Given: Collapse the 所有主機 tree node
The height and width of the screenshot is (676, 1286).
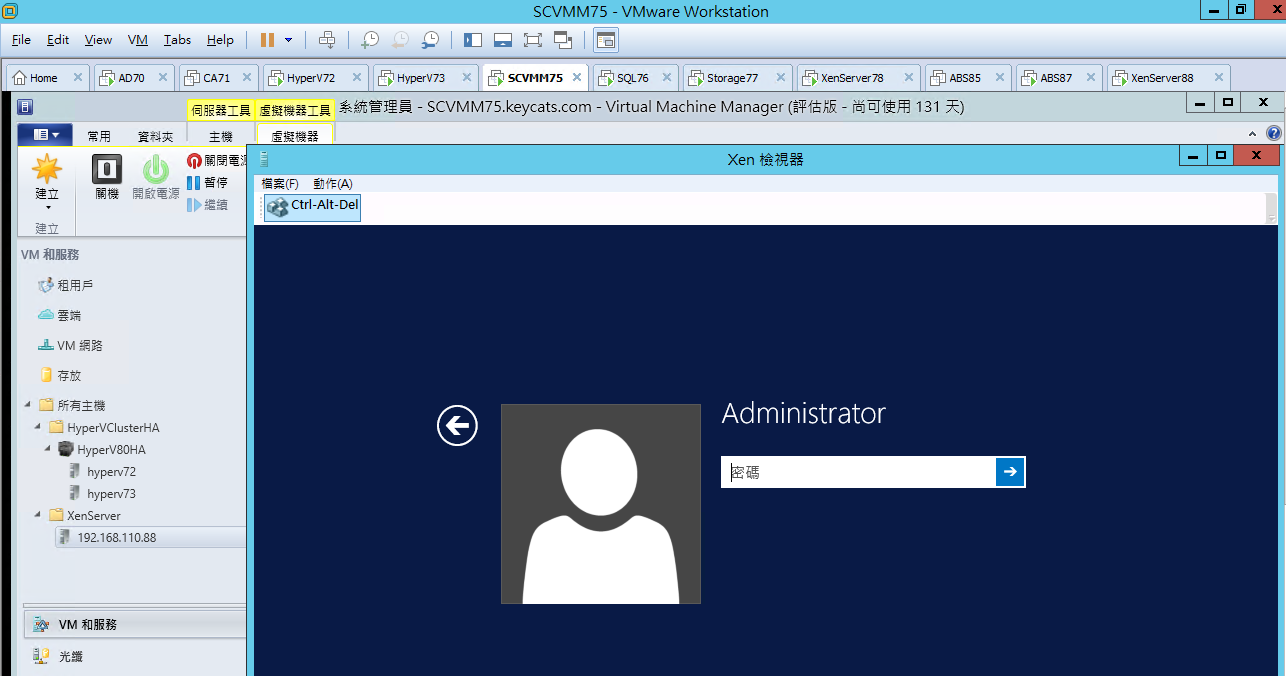Looking at the screenshot, I should click(26, 405).
